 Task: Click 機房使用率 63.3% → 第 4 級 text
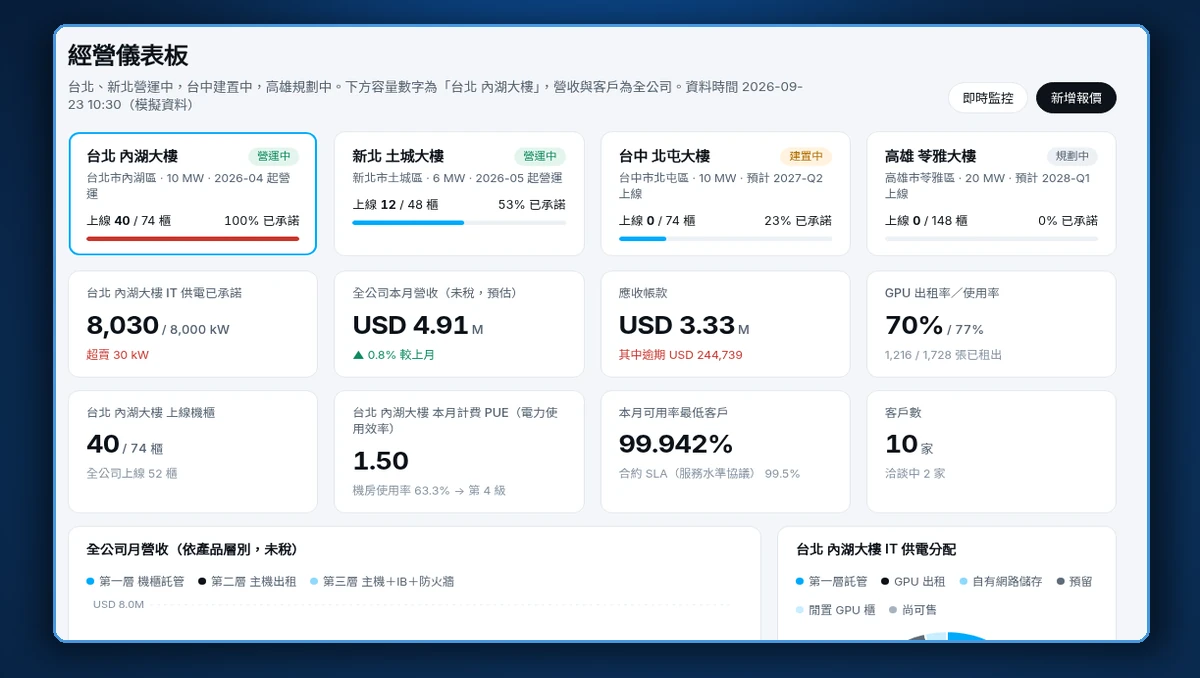[x=429, y=490]
